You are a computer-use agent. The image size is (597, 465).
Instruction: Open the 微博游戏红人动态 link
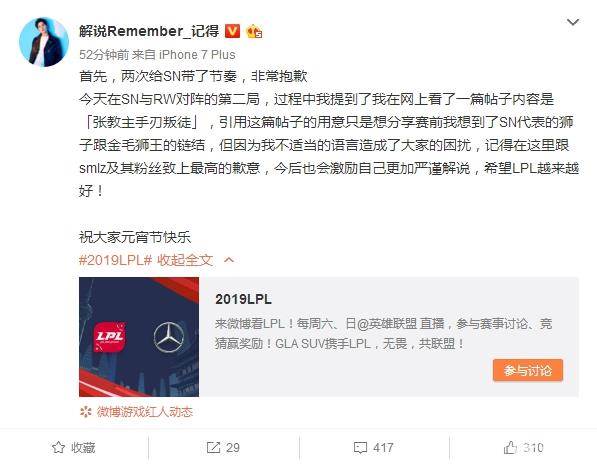pos(145,412)
